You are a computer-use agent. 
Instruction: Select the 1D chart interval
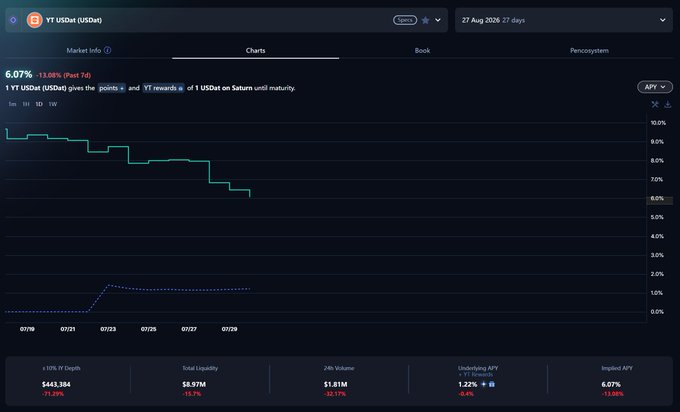39,104
